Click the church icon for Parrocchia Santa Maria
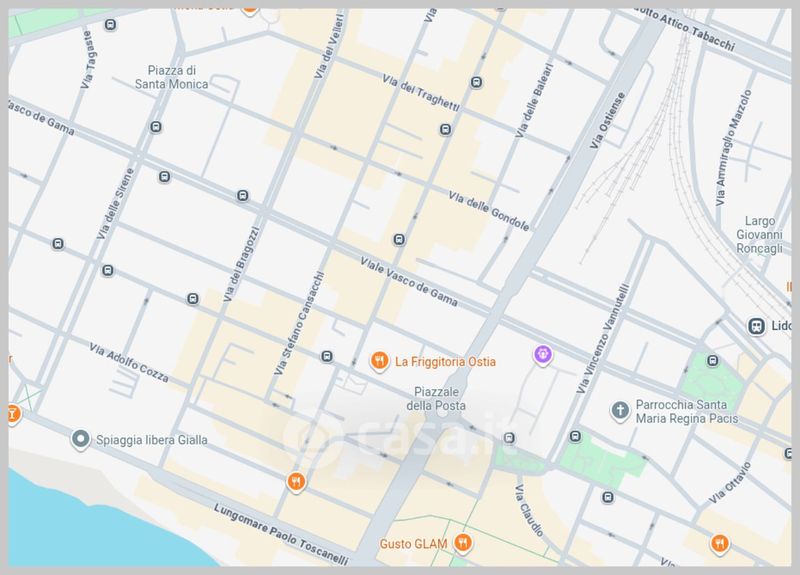Viewport: 800px width, 575px height. tap(620, 410)
